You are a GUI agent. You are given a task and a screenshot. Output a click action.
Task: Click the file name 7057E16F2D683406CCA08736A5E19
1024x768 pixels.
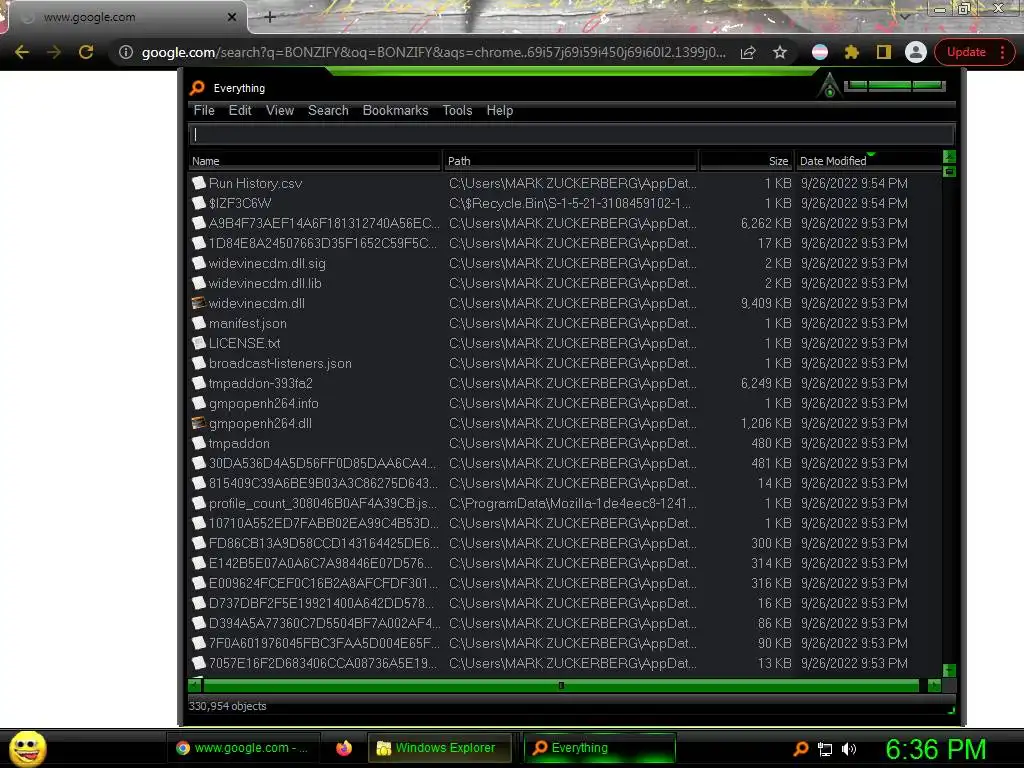coord(323,663)
